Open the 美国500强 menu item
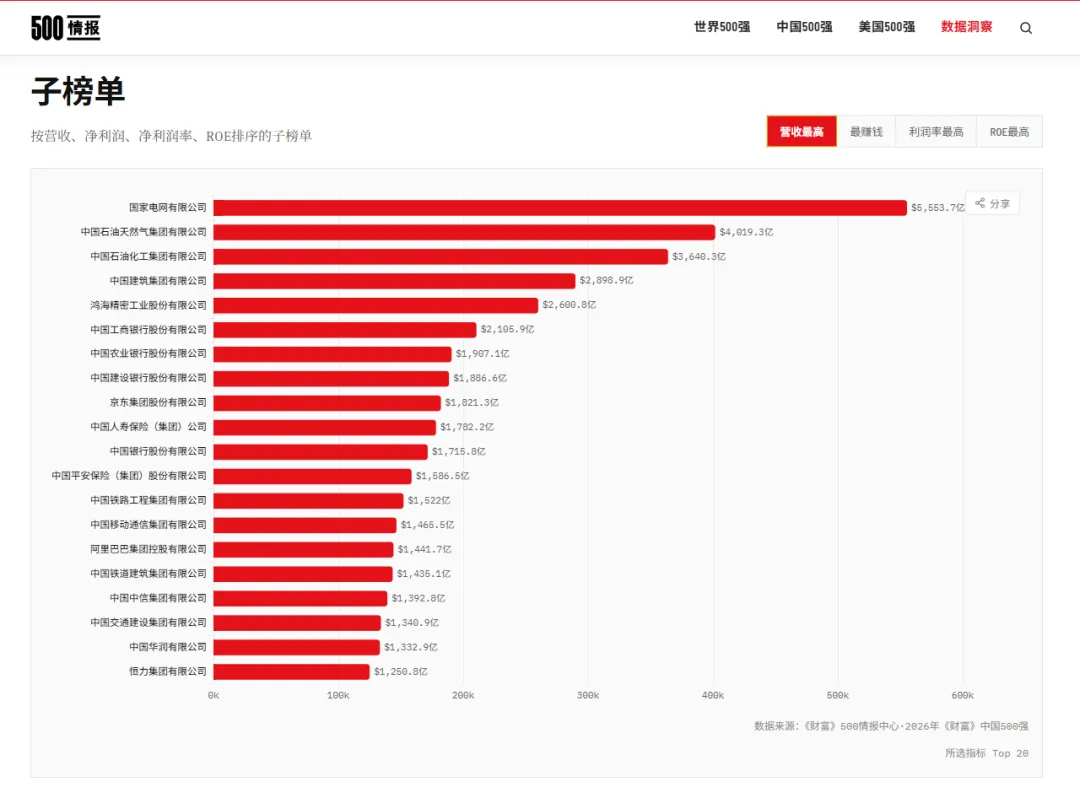Image resolution: width=1080 pixels, height=798 pixels. 886,27
